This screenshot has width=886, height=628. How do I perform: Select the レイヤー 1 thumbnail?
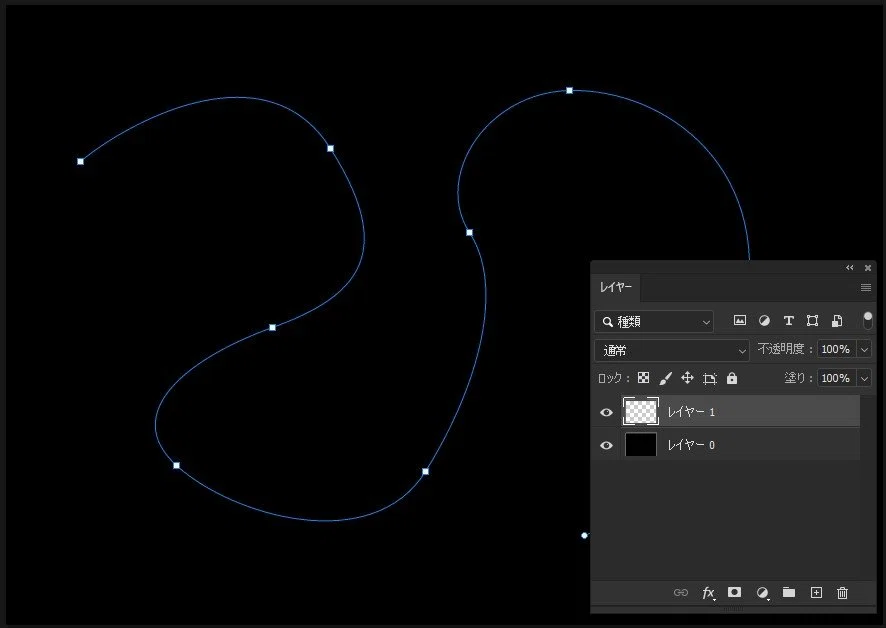click(x=641, y=411)
